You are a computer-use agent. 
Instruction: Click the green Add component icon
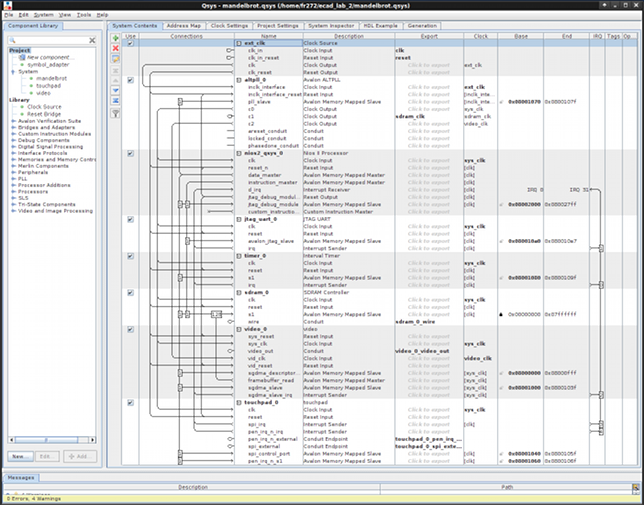(x=116, y=37)
